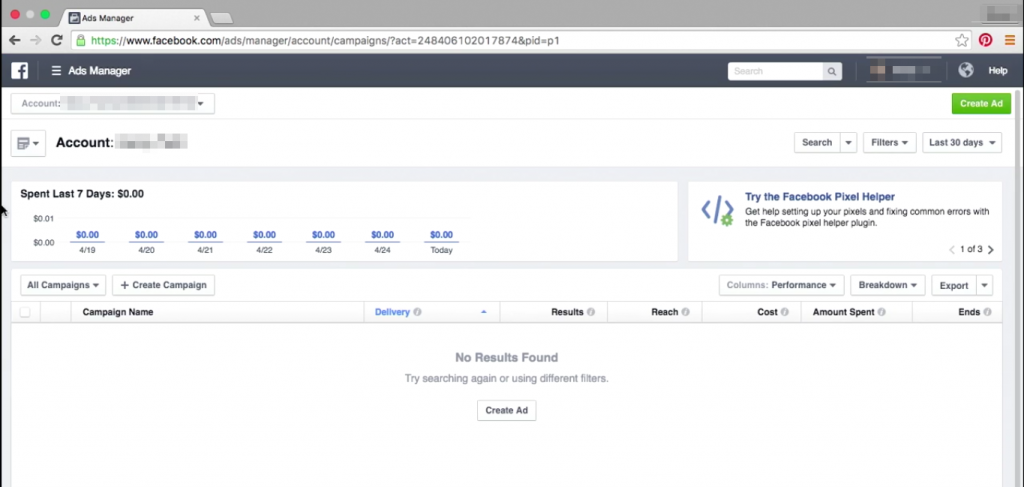Click the search magnifier button
1024x487 pixels.
tap(832, 71)
